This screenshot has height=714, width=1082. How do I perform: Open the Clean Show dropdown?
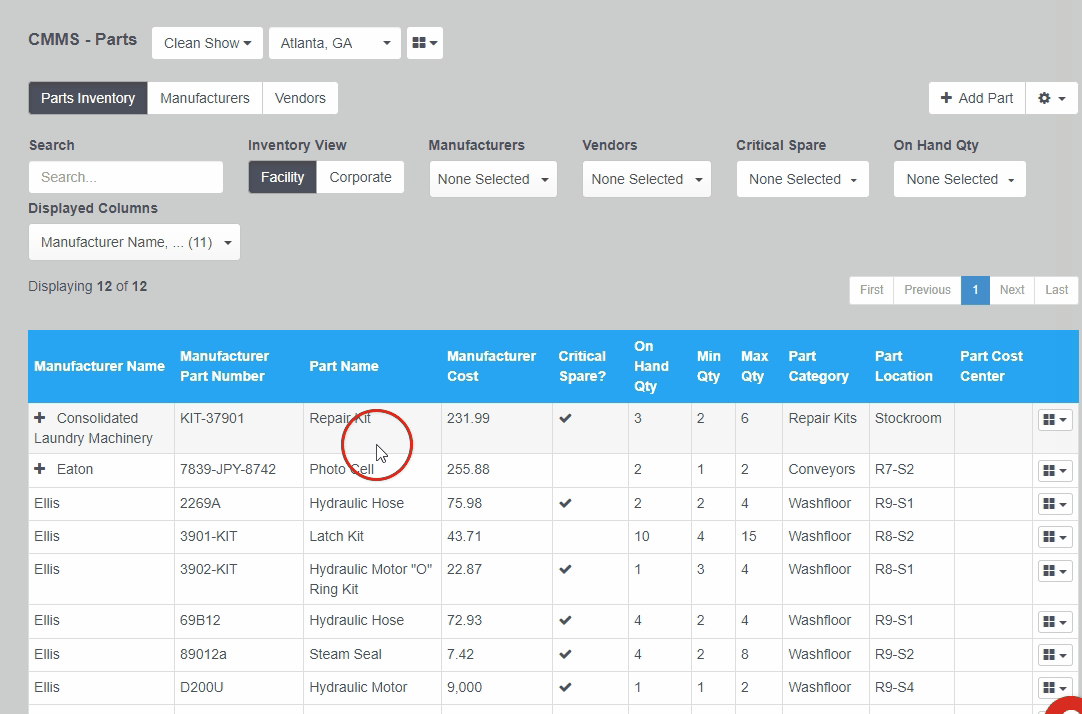pos(207,43)
